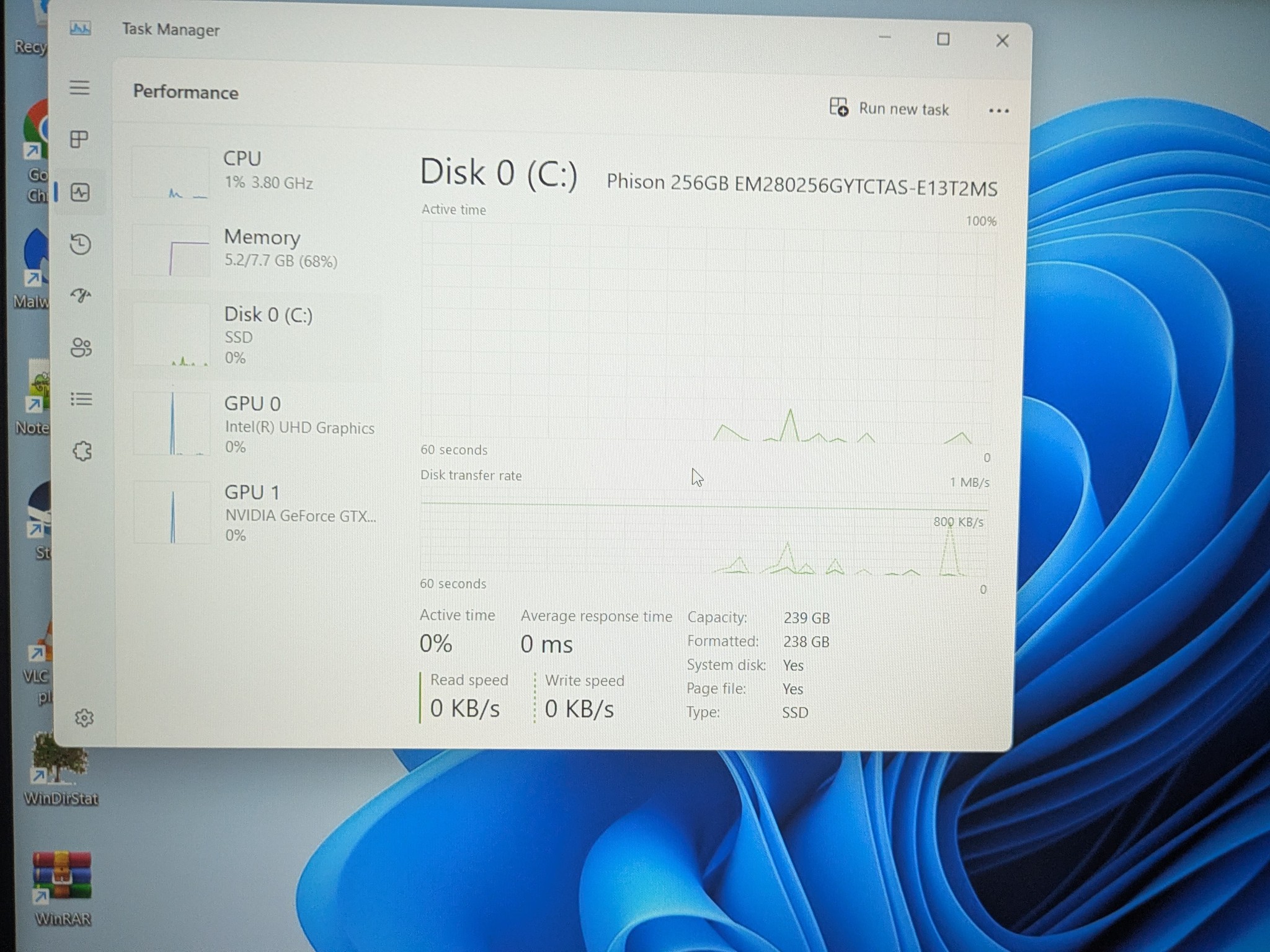Click the 'Disk 0 (C:)' heading
This screenshot has height=952, width=1270.
(499, 172)
